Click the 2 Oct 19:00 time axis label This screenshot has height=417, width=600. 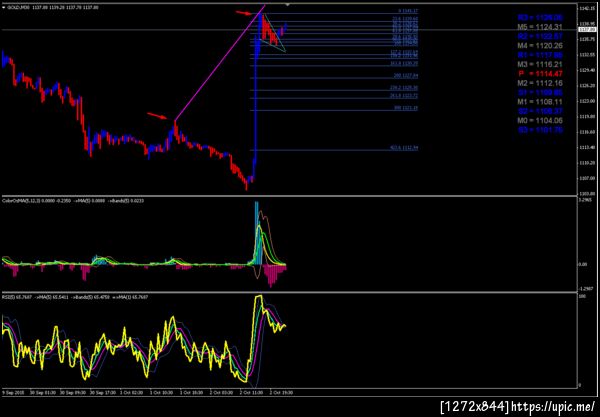(x=281, y=393)
